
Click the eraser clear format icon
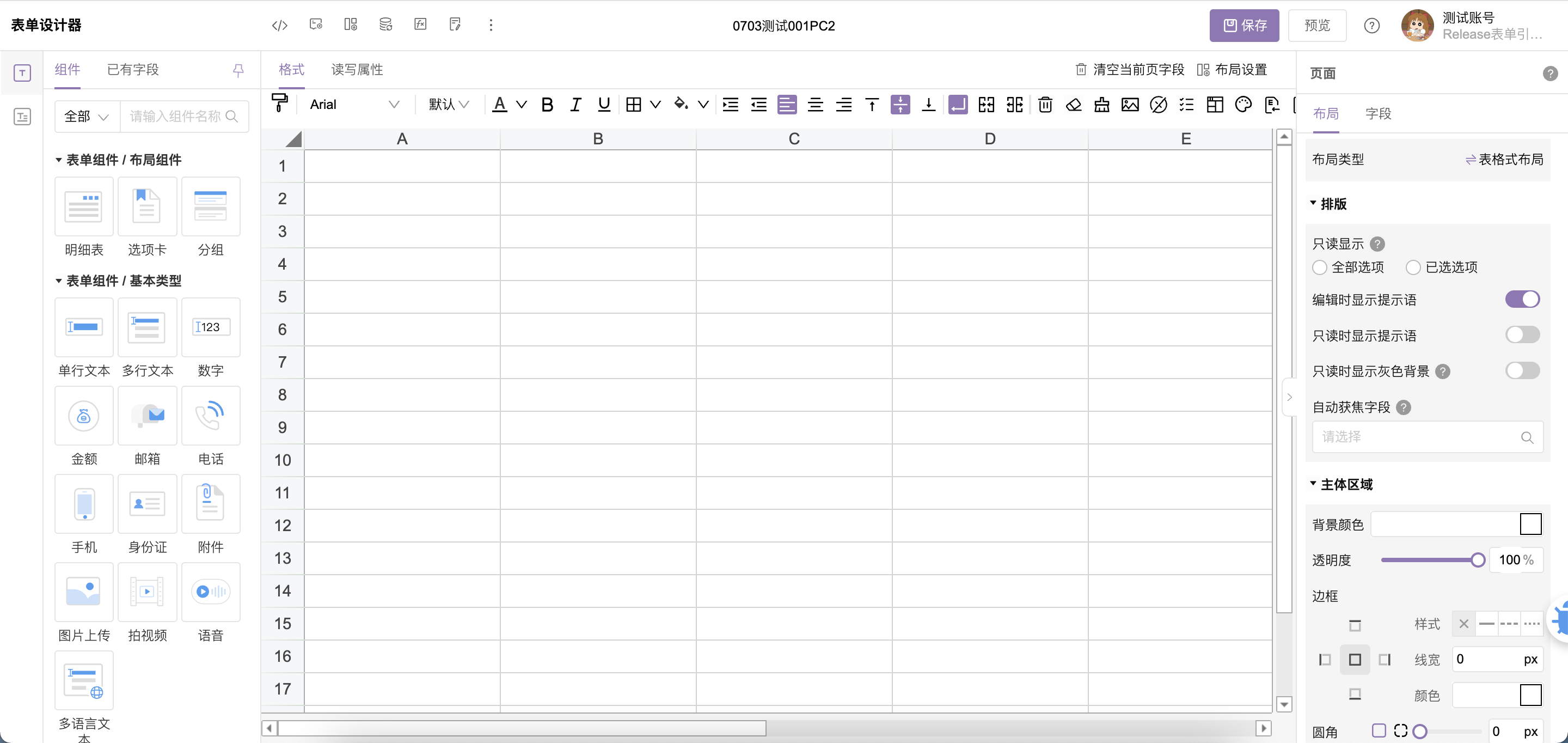[x=1074, y=105]
